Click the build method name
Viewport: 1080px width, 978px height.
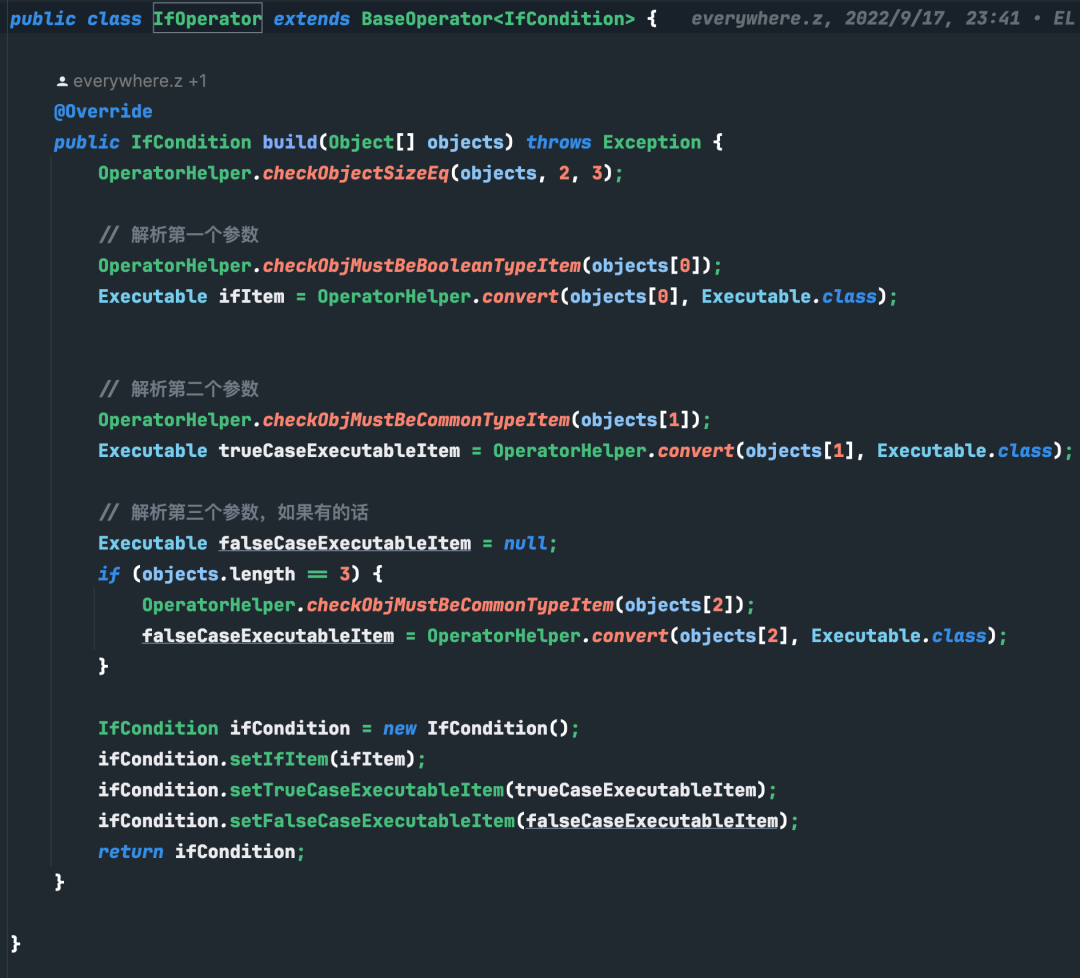point(289,143)
